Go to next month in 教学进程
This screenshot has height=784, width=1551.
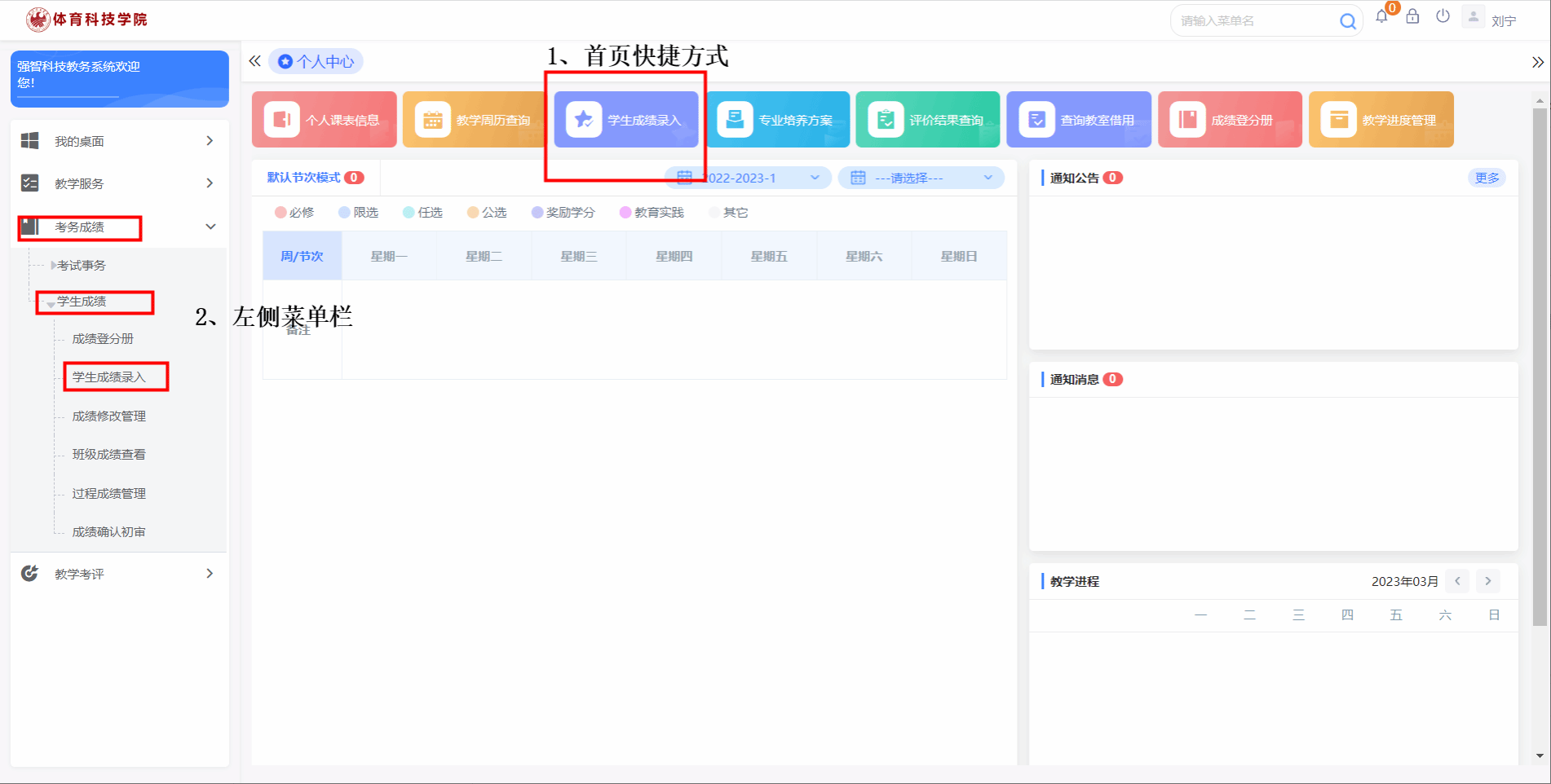(1487, 581)
